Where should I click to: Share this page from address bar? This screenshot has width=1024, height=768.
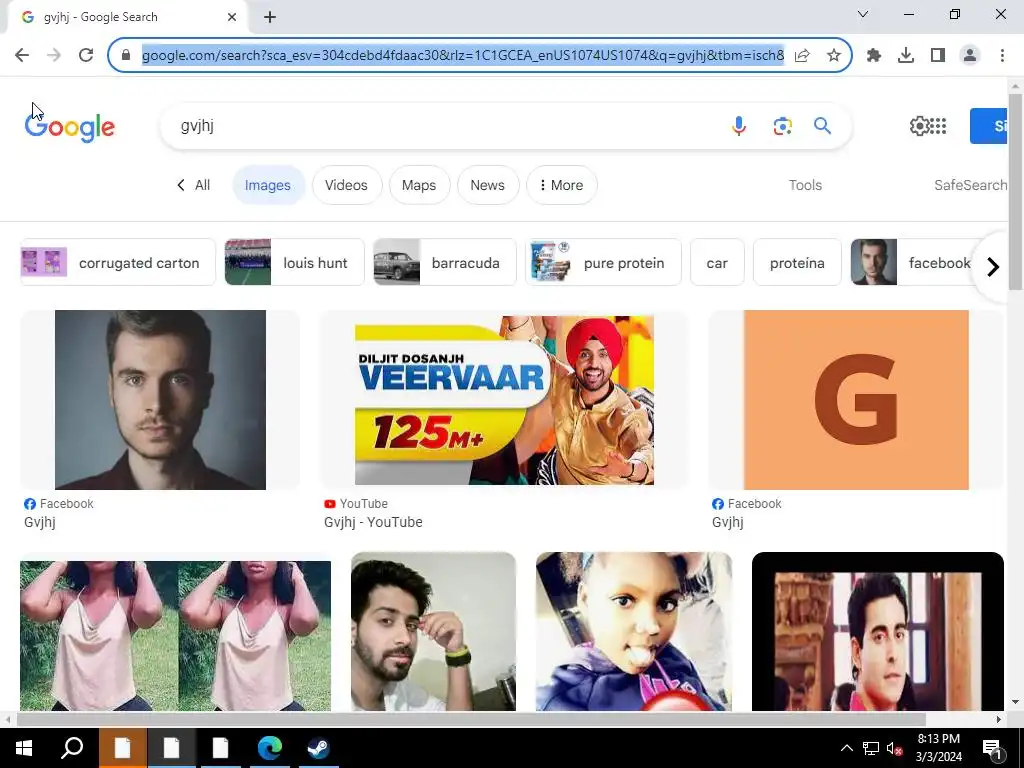coord(803,55)
